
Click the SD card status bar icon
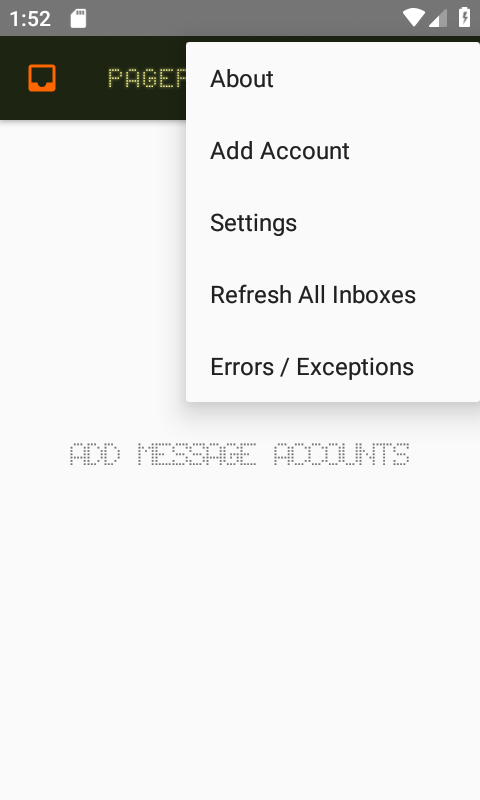click(78, 18)
